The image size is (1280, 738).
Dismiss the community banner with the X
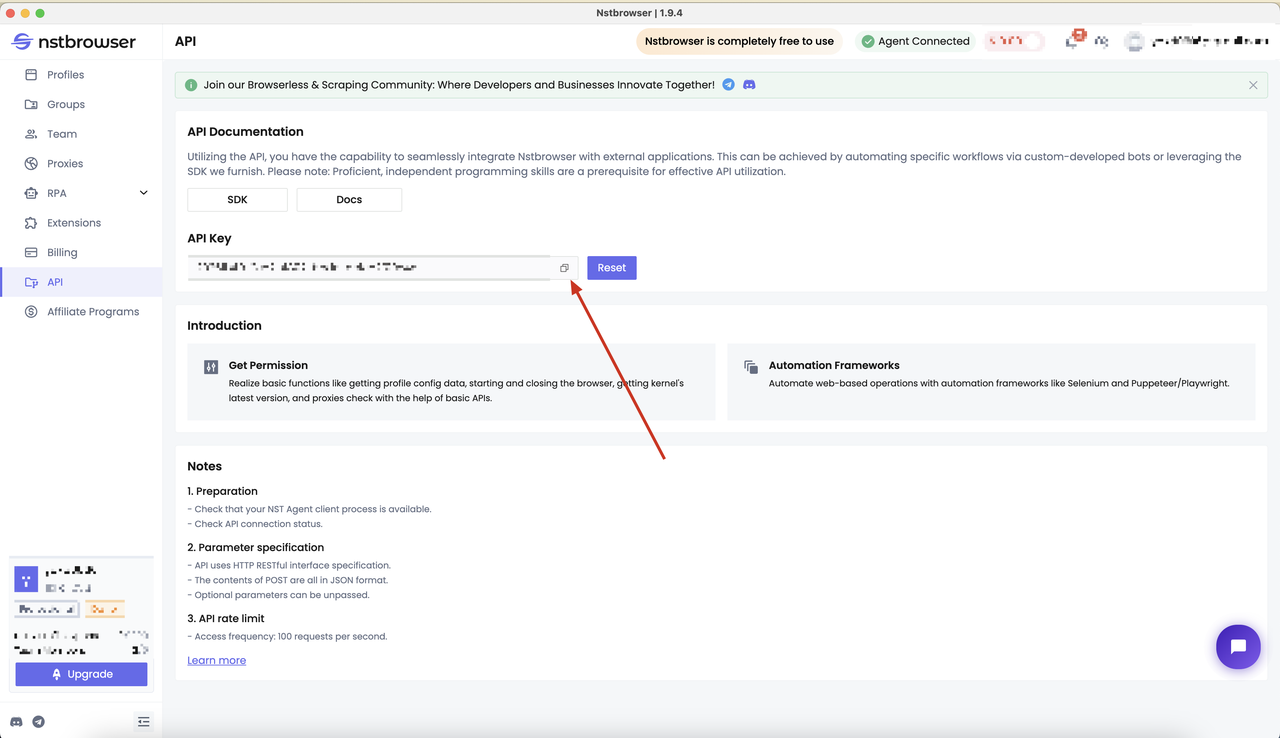pos(1253,85)
